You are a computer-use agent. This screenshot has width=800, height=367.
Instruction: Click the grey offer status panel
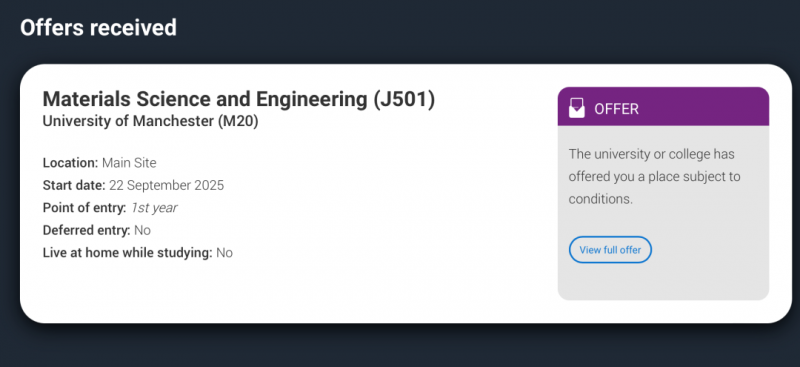pos(663,212)
